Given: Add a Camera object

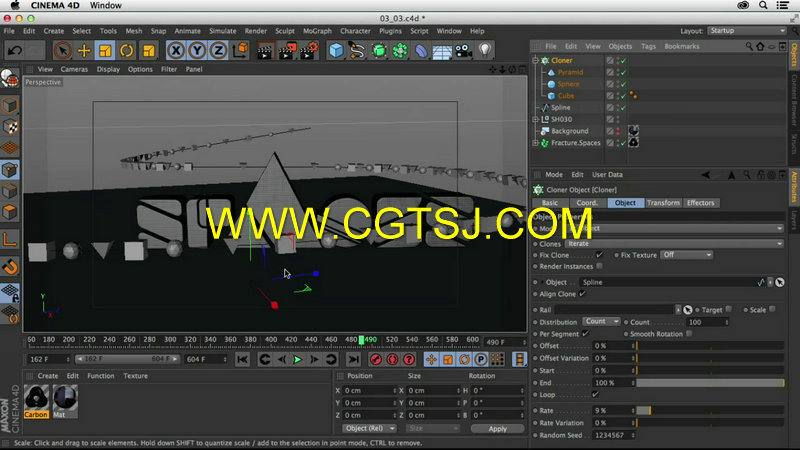Looking at the screenshot, I should 464,51.
